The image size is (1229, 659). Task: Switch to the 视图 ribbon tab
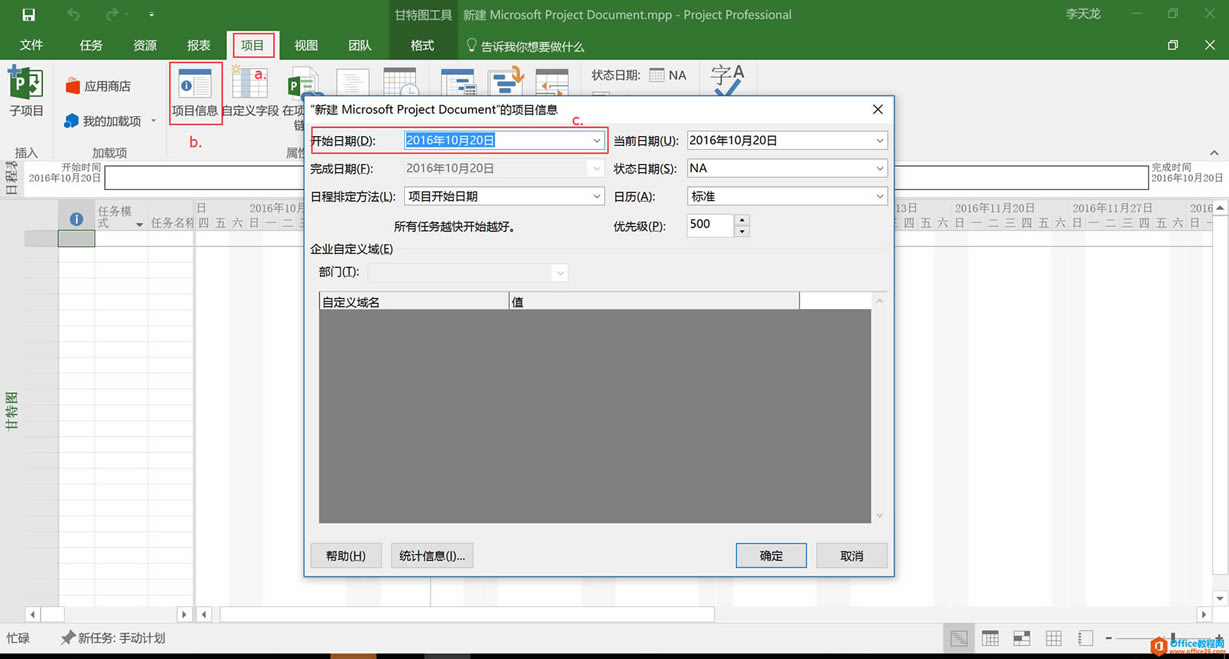305,45
